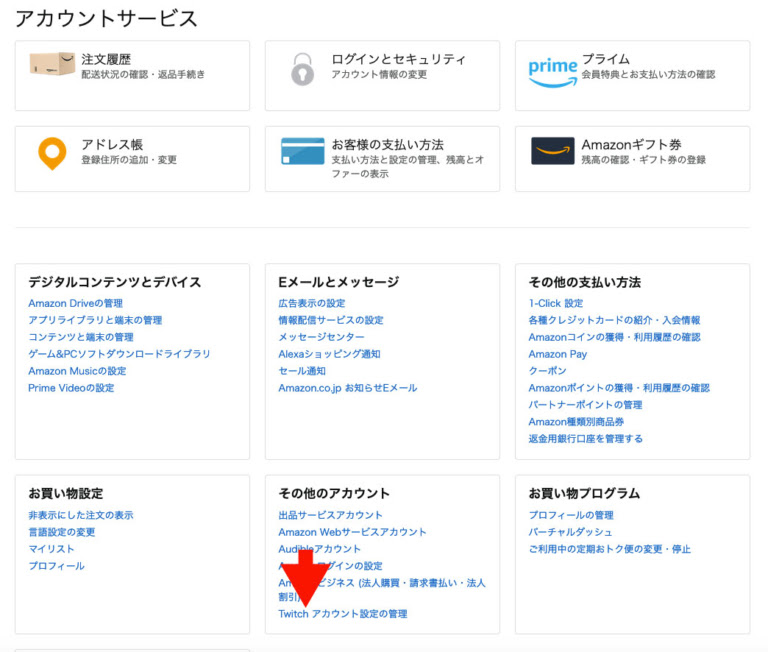768x652 pixels.
Task: Open Amazon Webサービスアカウント link
Action: point(353,532)
